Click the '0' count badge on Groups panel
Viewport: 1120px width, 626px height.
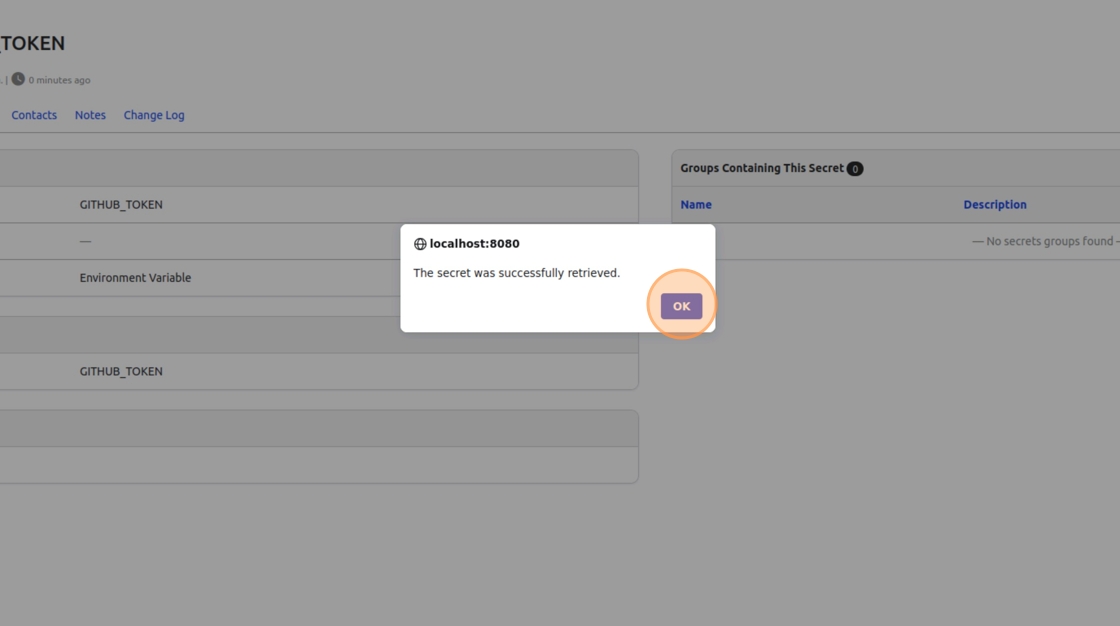point(854,169)
